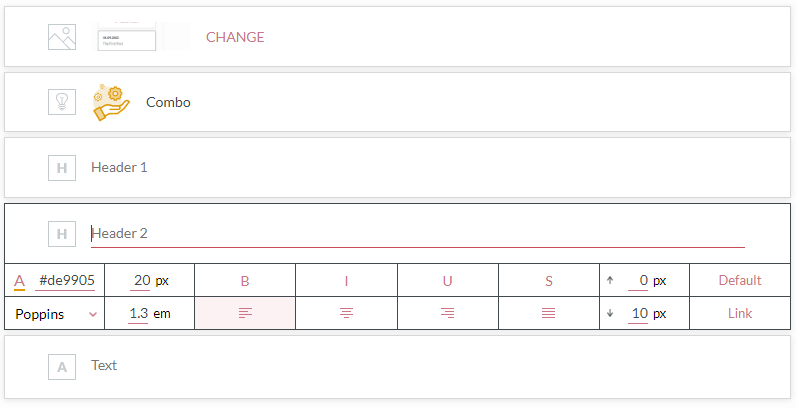This screenshot has height=408, width=797.
Task: Center align the text
Action: [x=346, y=314]
